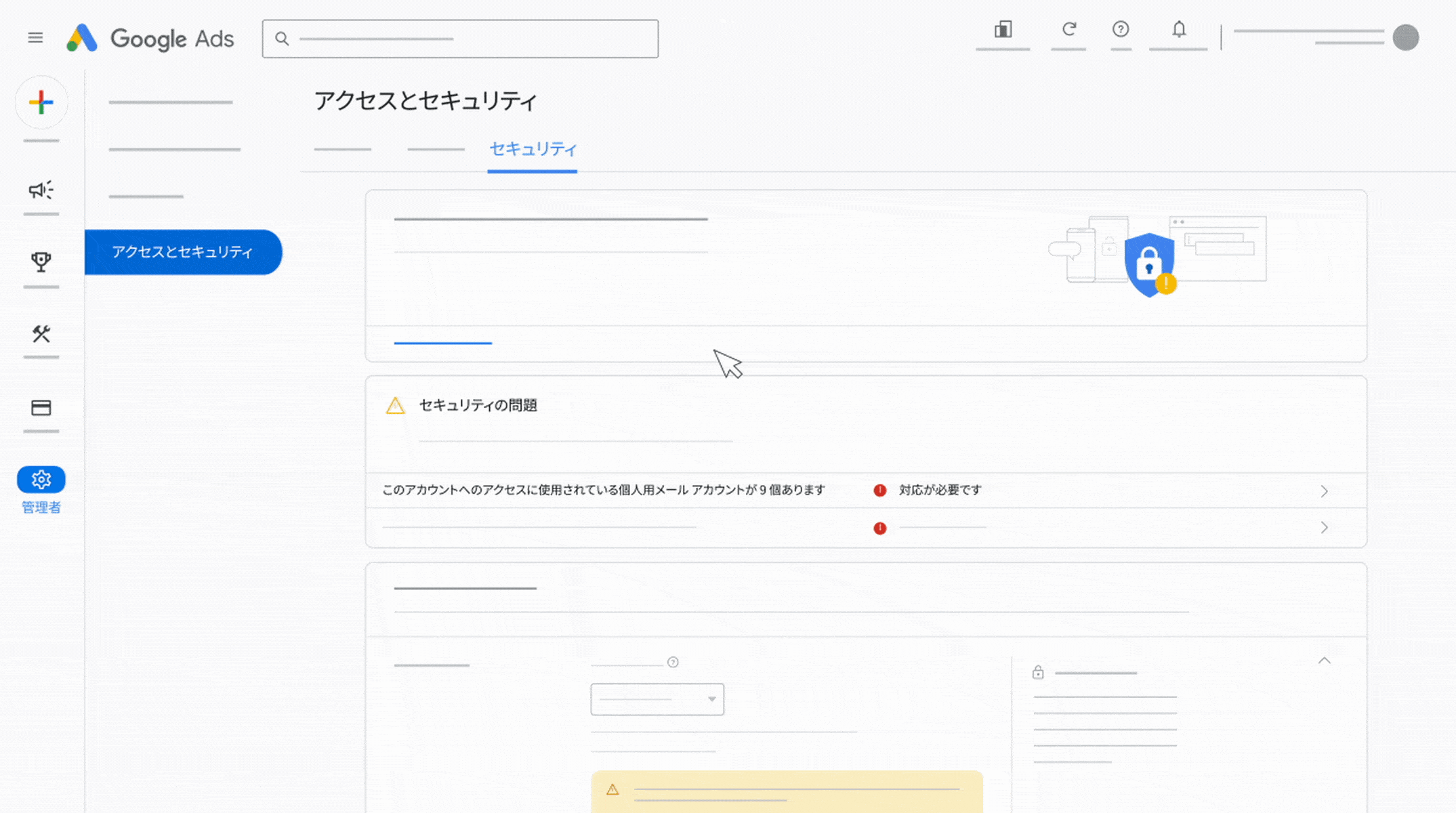Image resolution: width=1456 pixels, height=813 pixels.
Task: Open the notifications bell icon
Action: click(x=1179, y=30)
